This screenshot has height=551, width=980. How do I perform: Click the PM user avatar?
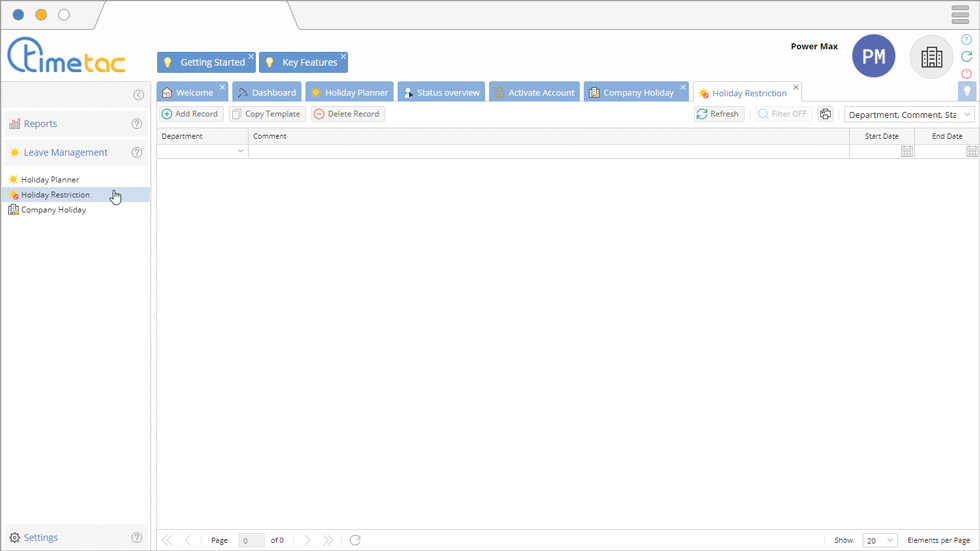873,57
